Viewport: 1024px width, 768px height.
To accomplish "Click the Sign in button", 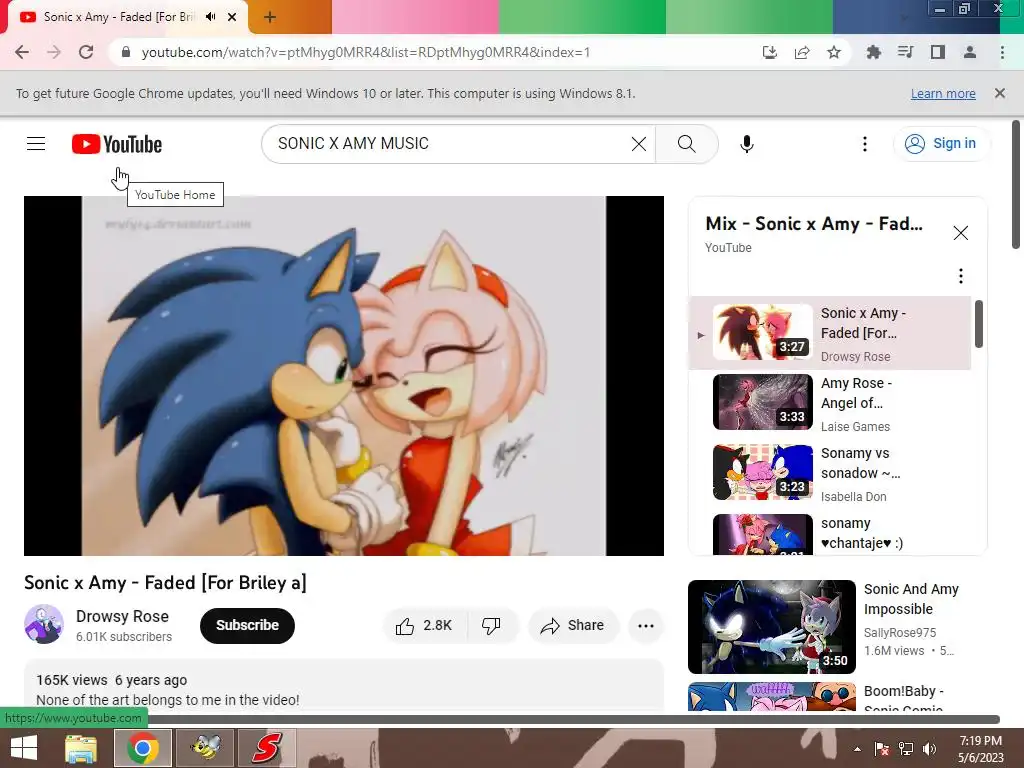I will 940,144.
